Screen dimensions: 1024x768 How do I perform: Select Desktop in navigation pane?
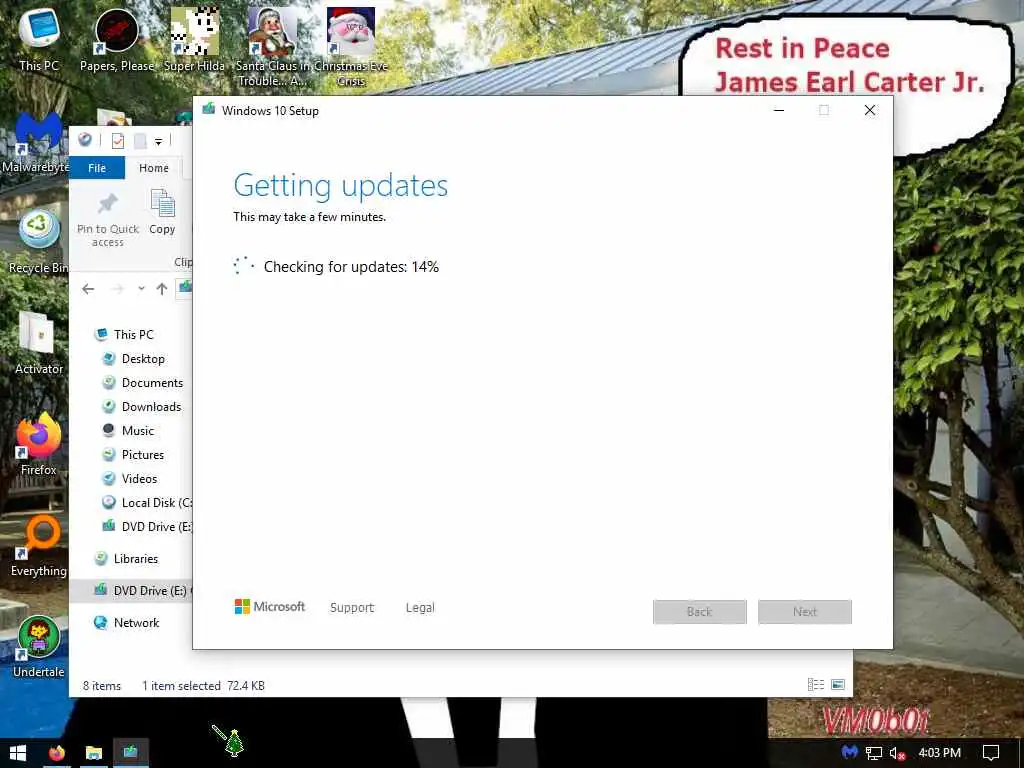coord(143,359)
